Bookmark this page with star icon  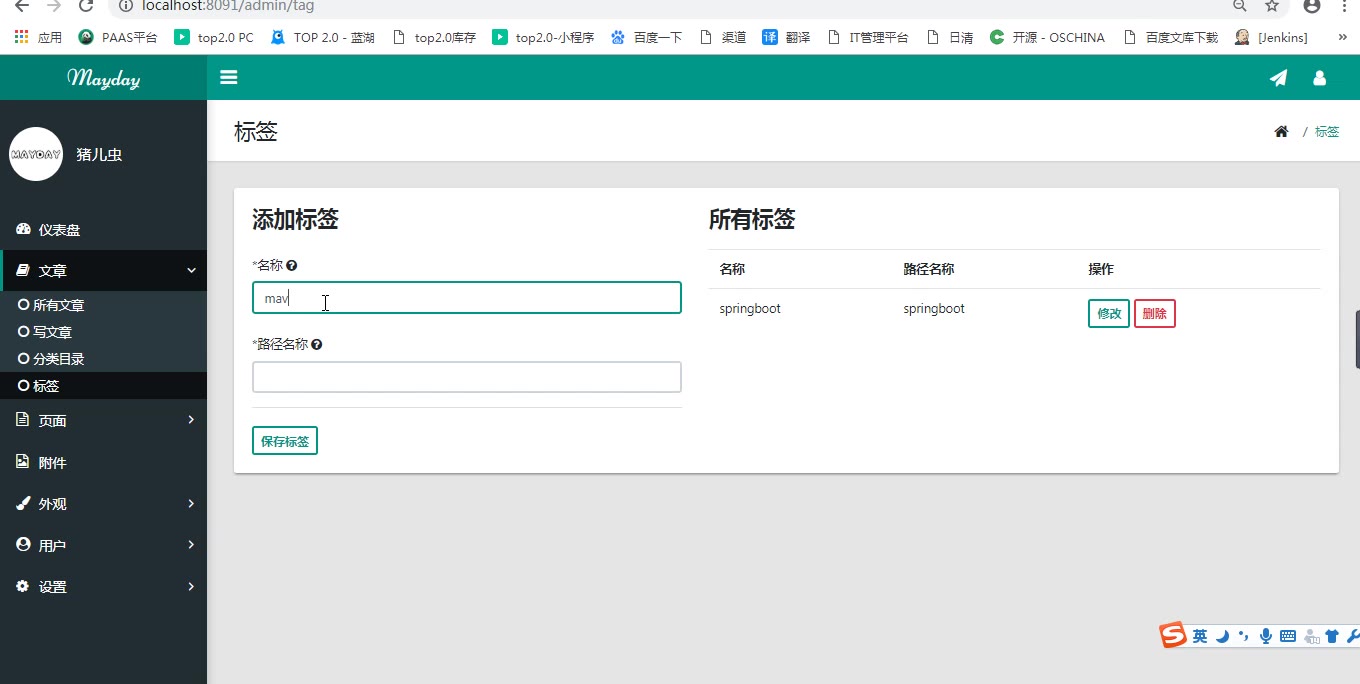1272,5
